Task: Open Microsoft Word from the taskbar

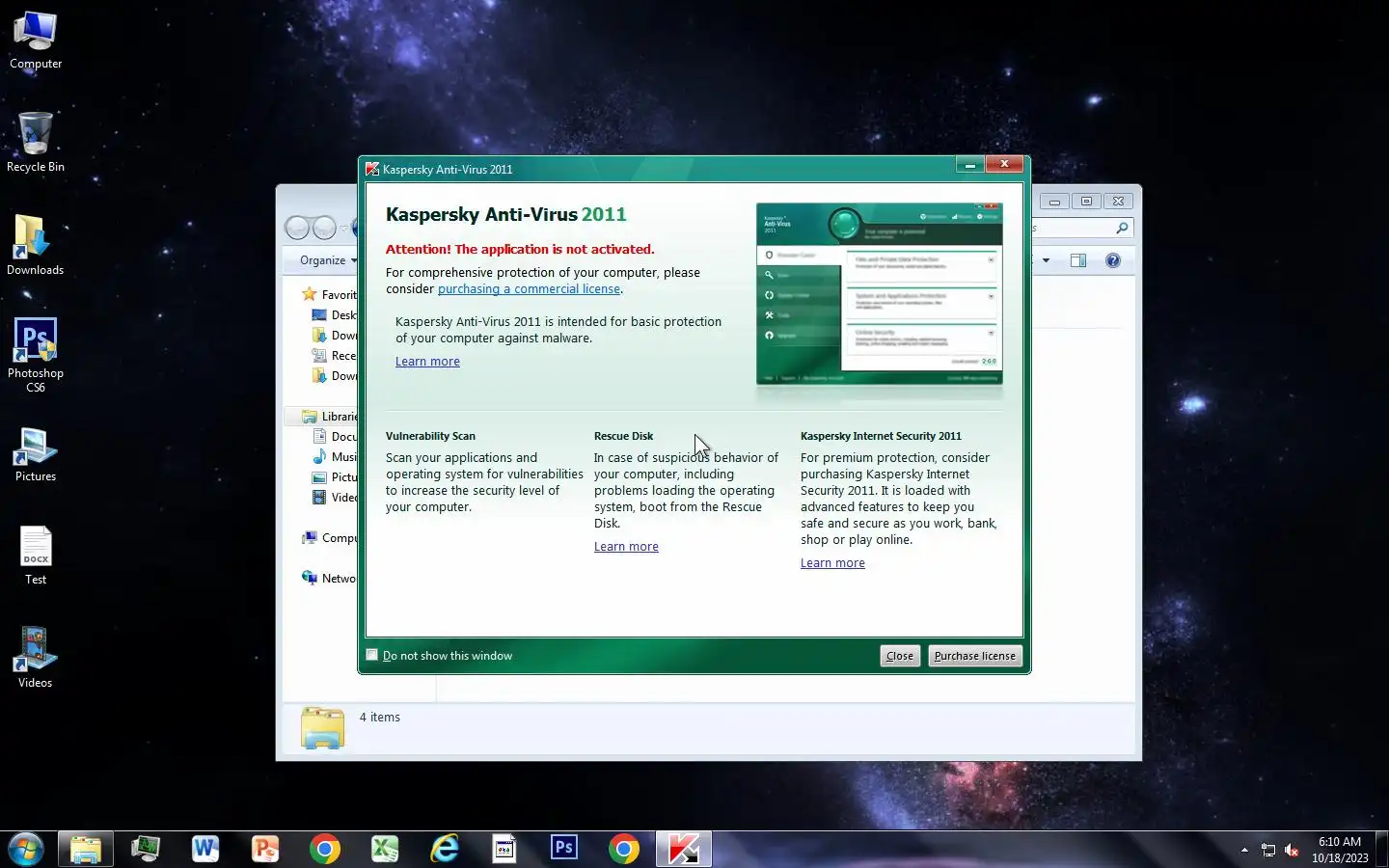Action: click(x=205, y=849)
